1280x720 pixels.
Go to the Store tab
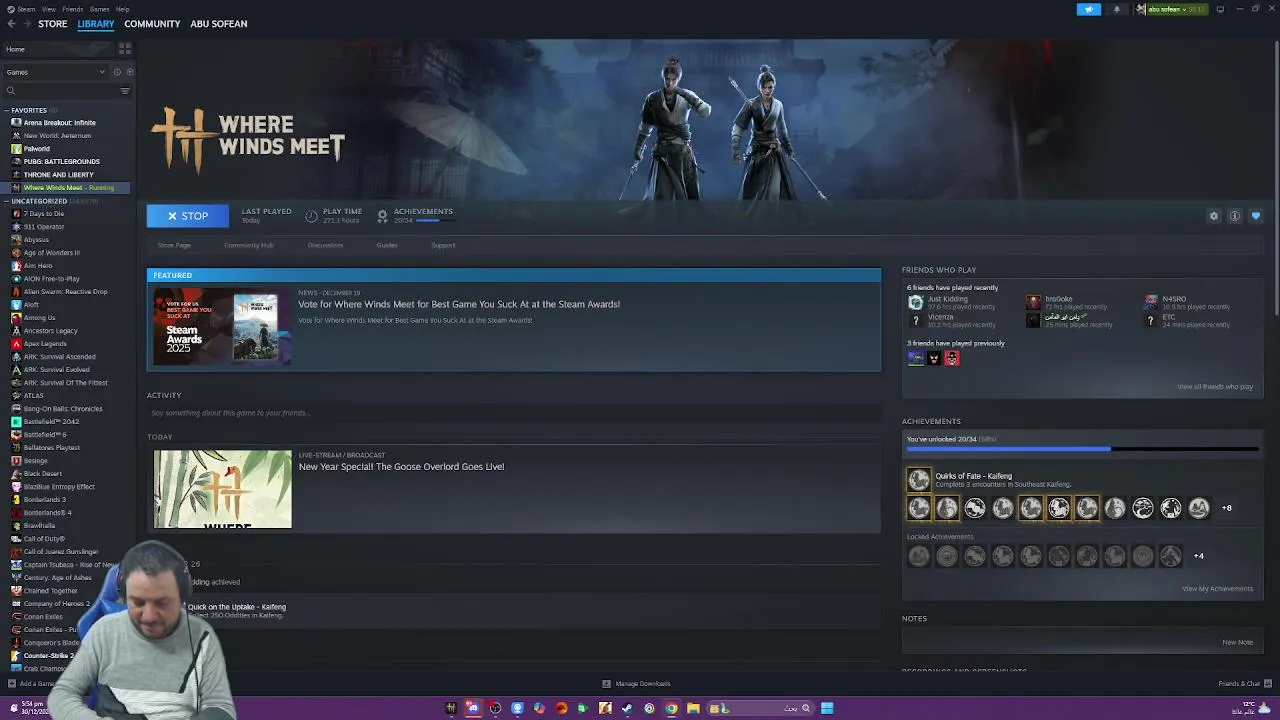53,24
